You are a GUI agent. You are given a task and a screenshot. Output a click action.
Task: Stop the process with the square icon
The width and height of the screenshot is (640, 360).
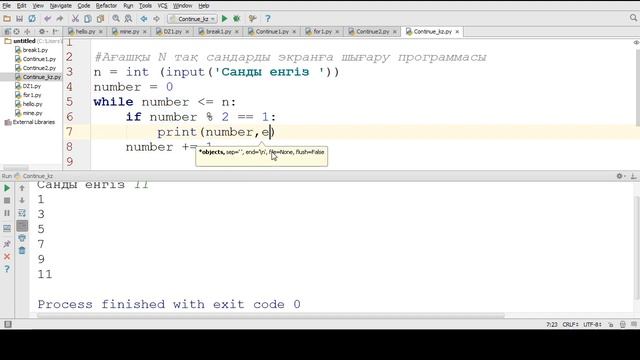(7, 201)
